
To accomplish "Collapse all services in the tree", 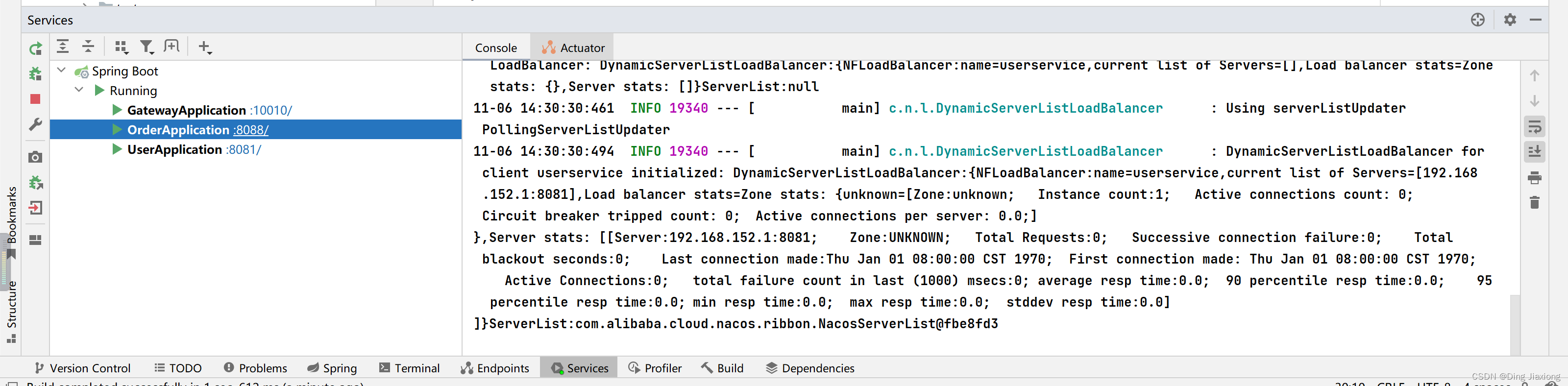I will (88, 46).
